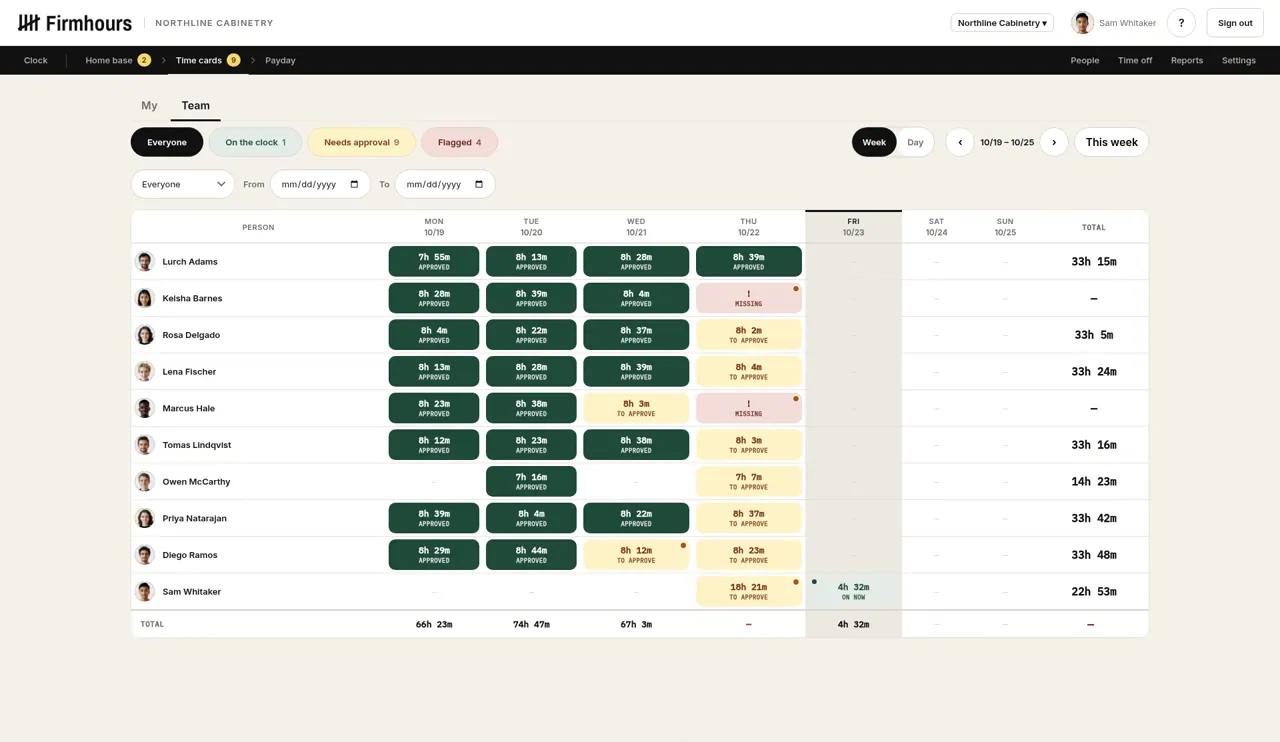
Task: Open the Time off page
Action: (1135, 60)
